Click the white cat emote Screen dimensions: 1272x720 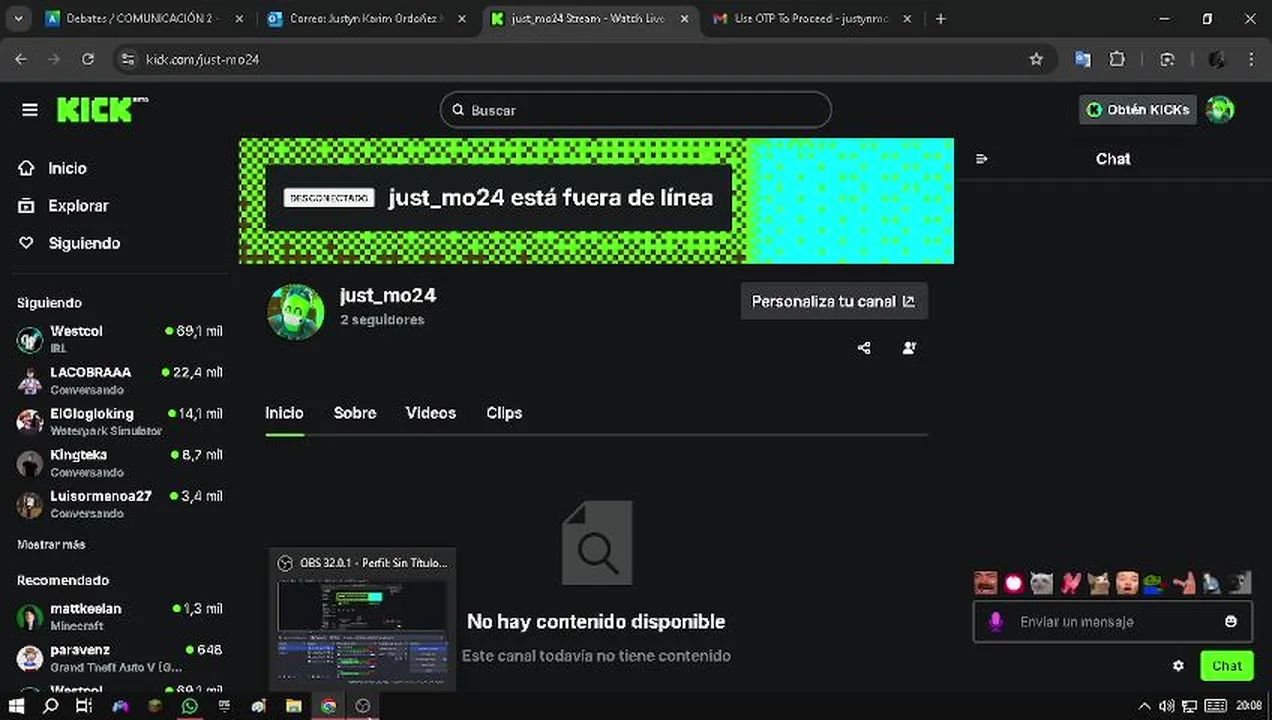coord(1042,582)
